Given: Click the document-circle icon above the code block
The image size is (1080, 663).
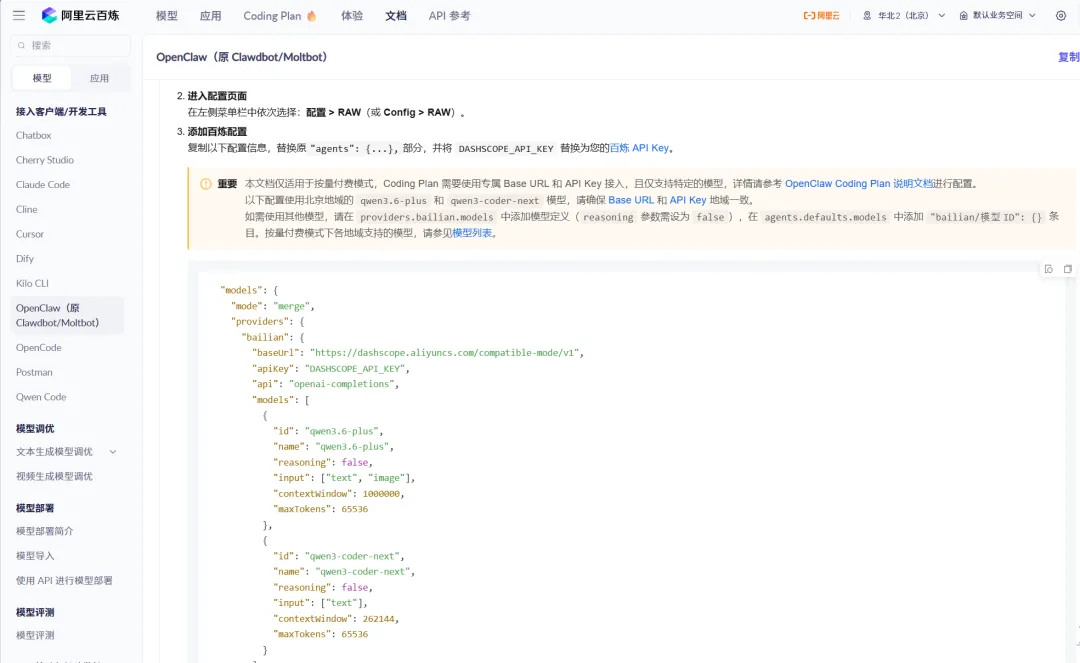Looking at the screenshot, I should pos(1048,269).
